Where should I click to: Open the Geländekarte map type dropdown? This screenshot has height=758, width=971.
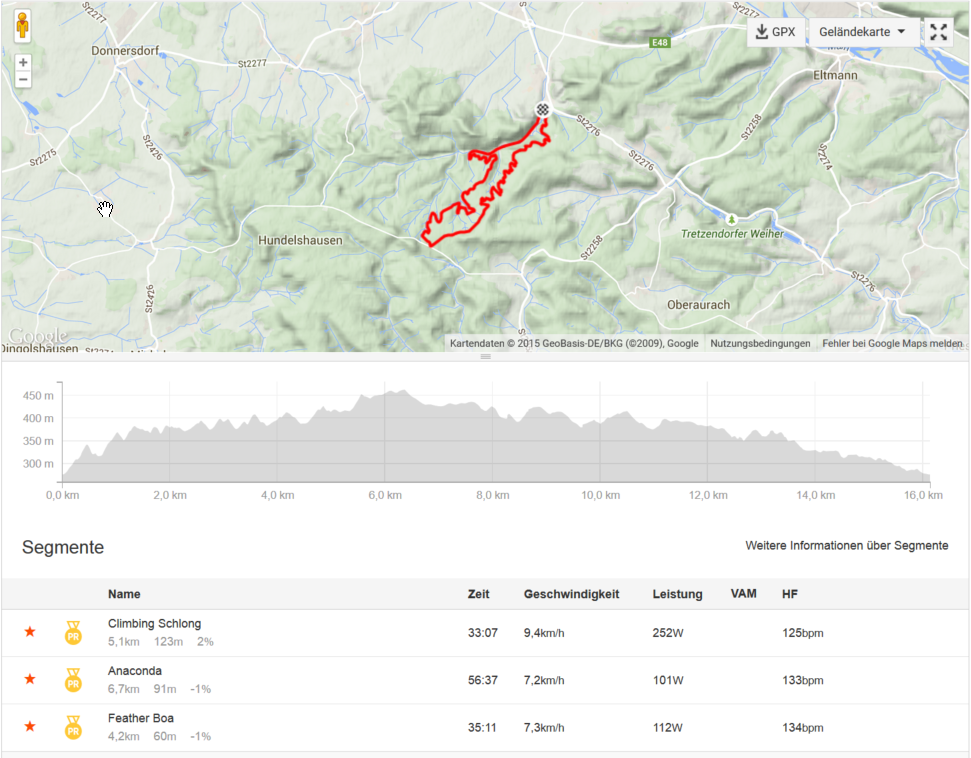(862, 32)
